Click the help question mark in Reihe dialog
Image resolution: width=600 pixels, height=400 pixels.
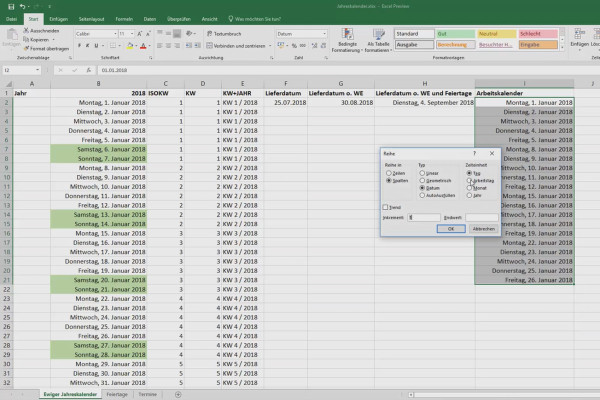coord(474,153)
